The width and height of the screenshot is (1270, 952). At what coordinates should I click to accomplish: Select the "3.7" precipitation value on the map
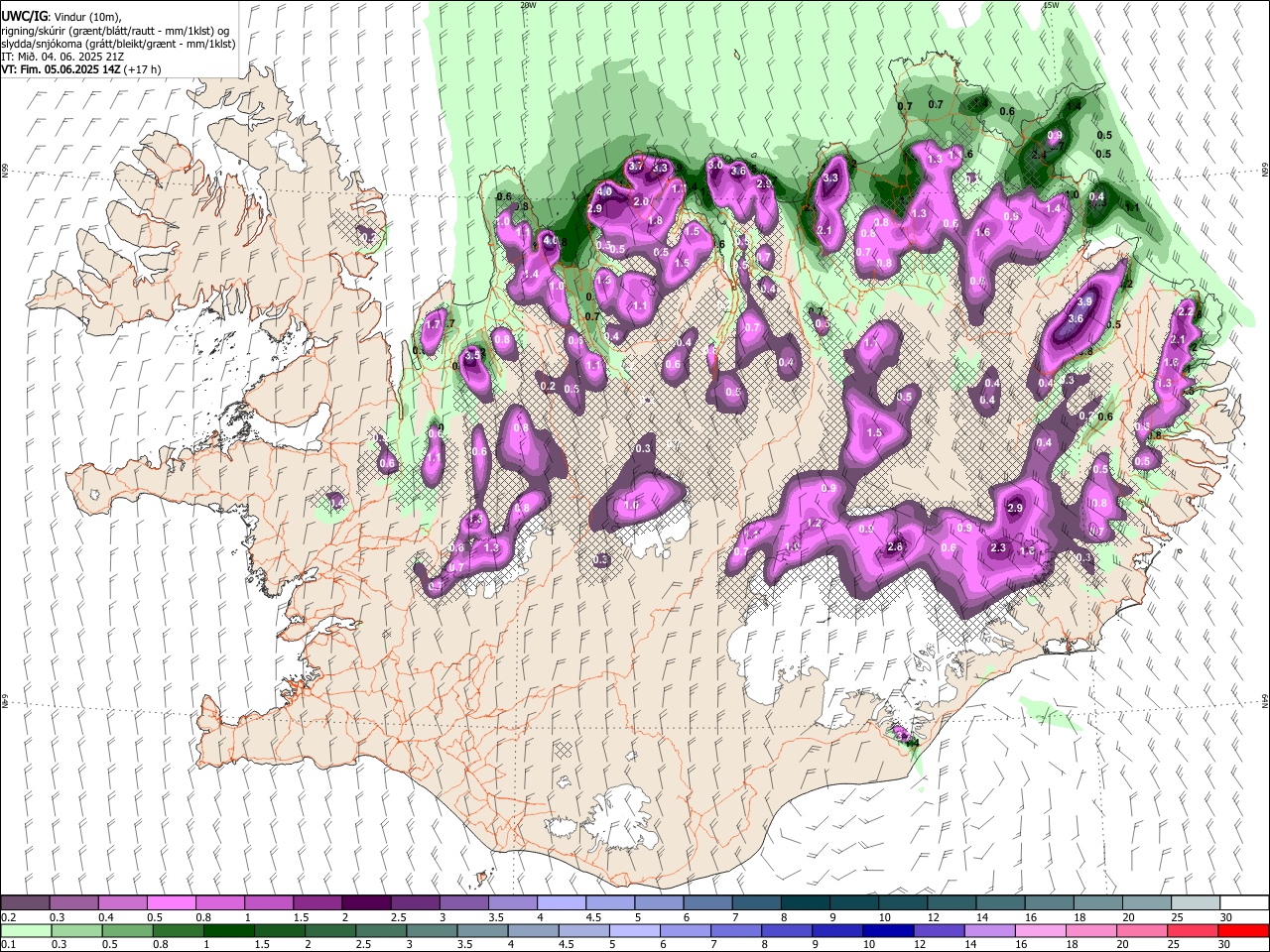tap(637, 166)
